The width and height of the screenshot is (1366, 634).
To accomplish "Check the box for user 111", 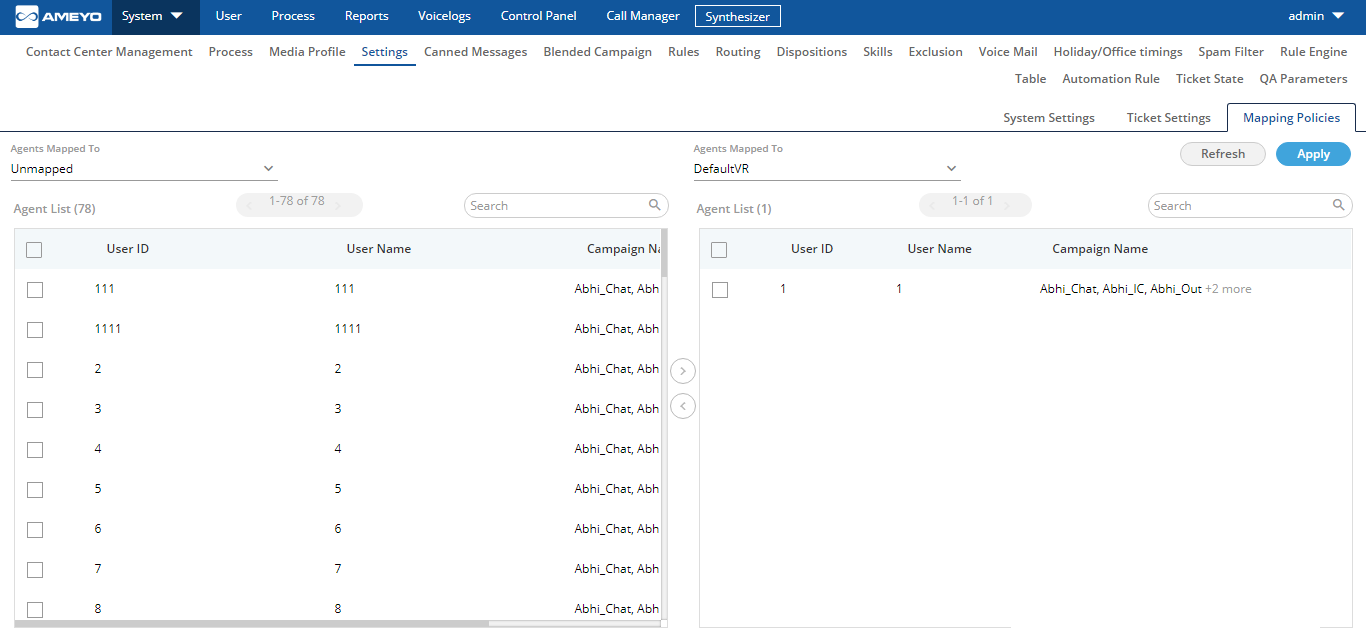I will [35, 290].
